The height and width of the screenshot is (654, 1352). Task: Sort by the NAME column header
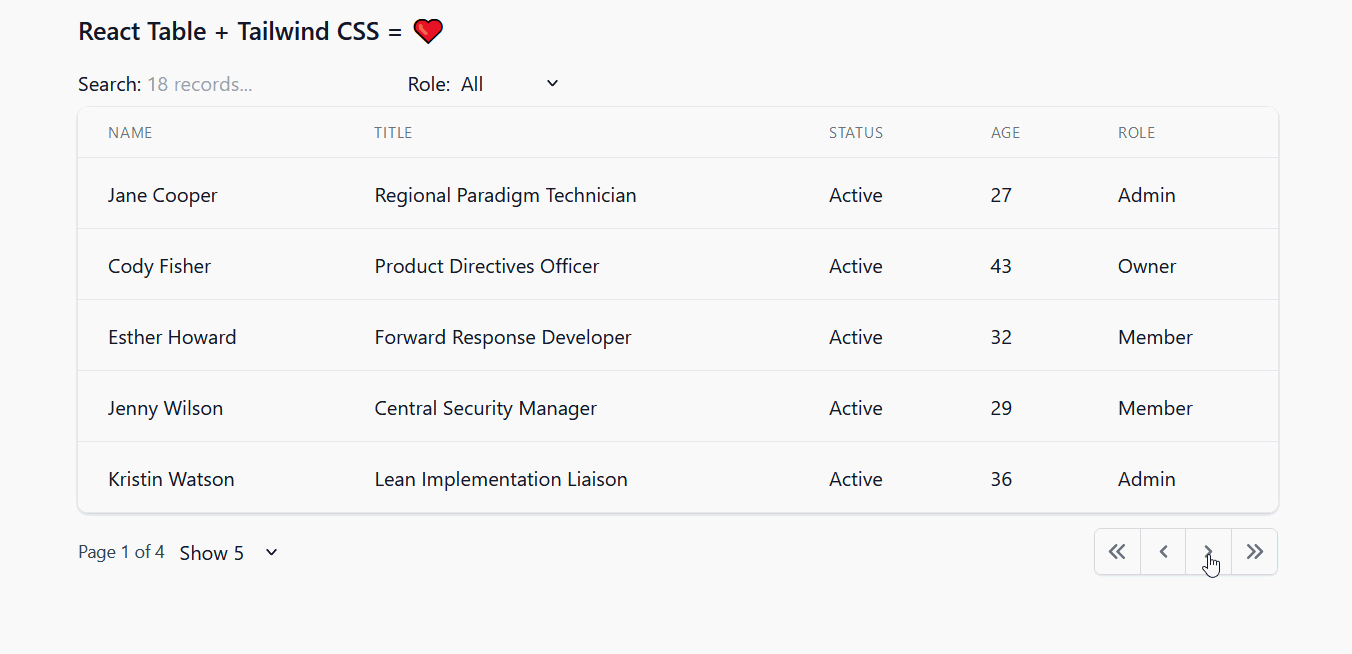[x=130, y=132]
